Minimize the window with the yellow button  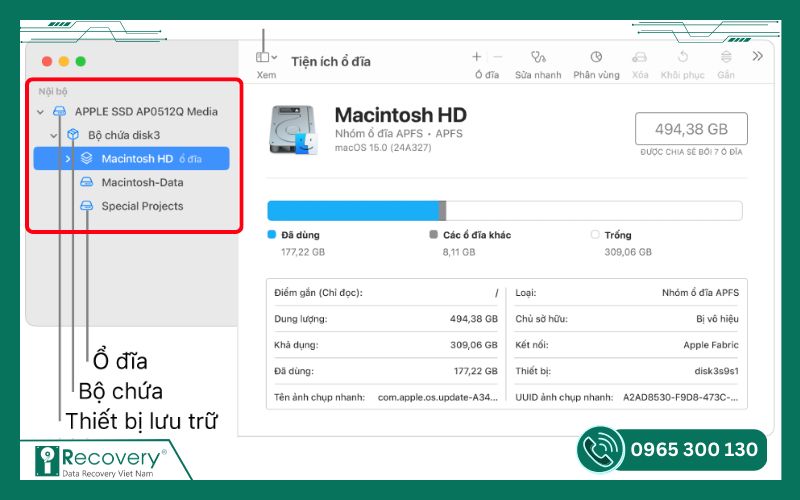pos(64,61)
